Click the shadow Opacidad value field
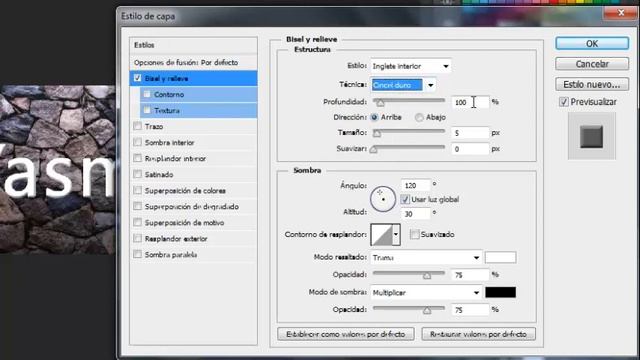 [x=470, y=310]
